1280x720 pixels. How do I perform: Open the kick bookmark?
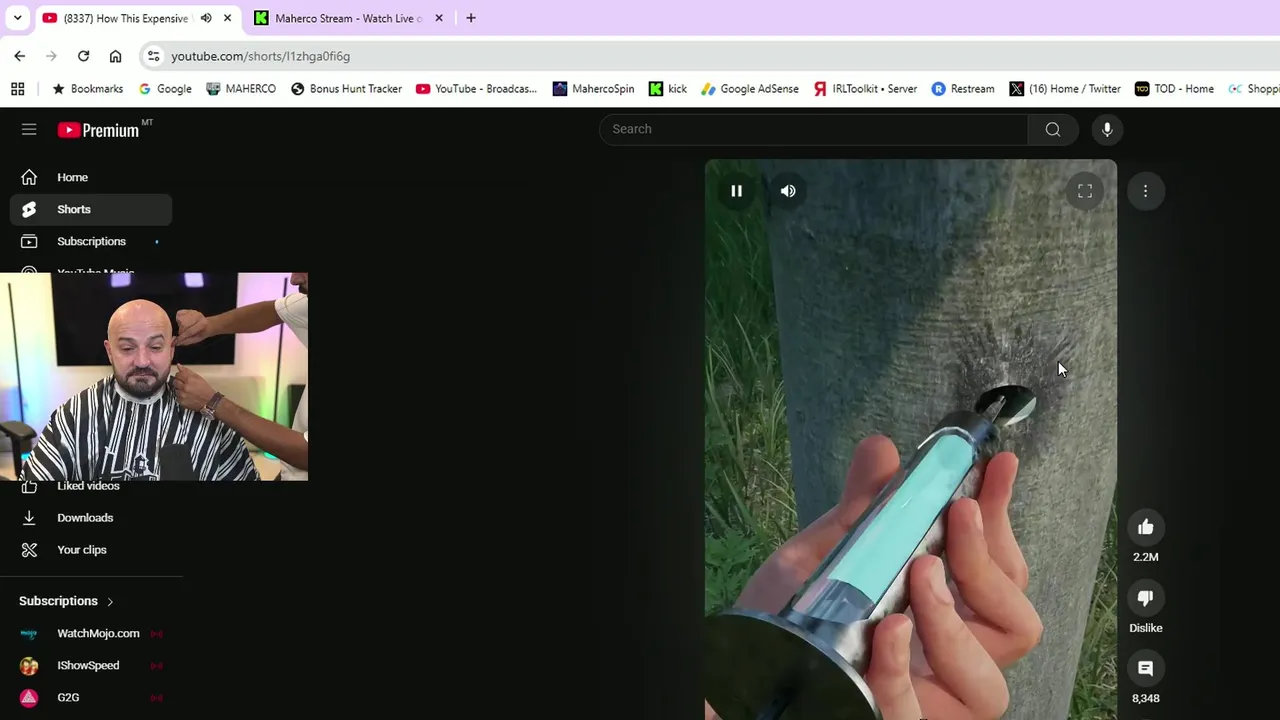pos(668,89)
